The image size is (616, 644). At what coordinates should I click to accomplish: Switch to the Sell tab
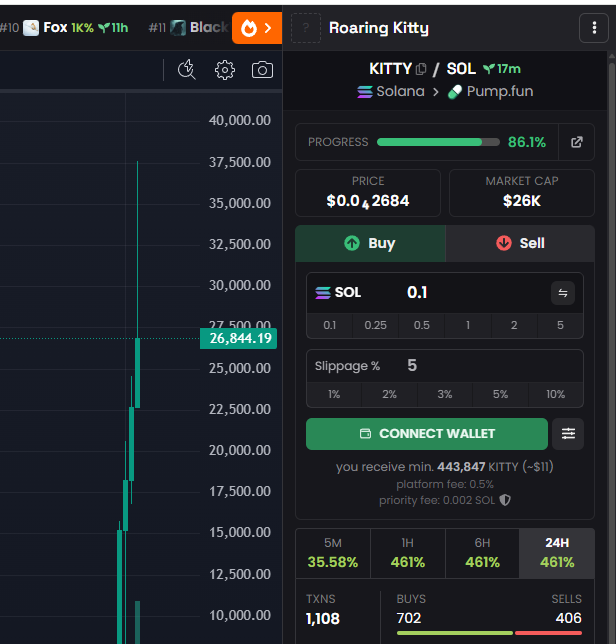point(520,243)
